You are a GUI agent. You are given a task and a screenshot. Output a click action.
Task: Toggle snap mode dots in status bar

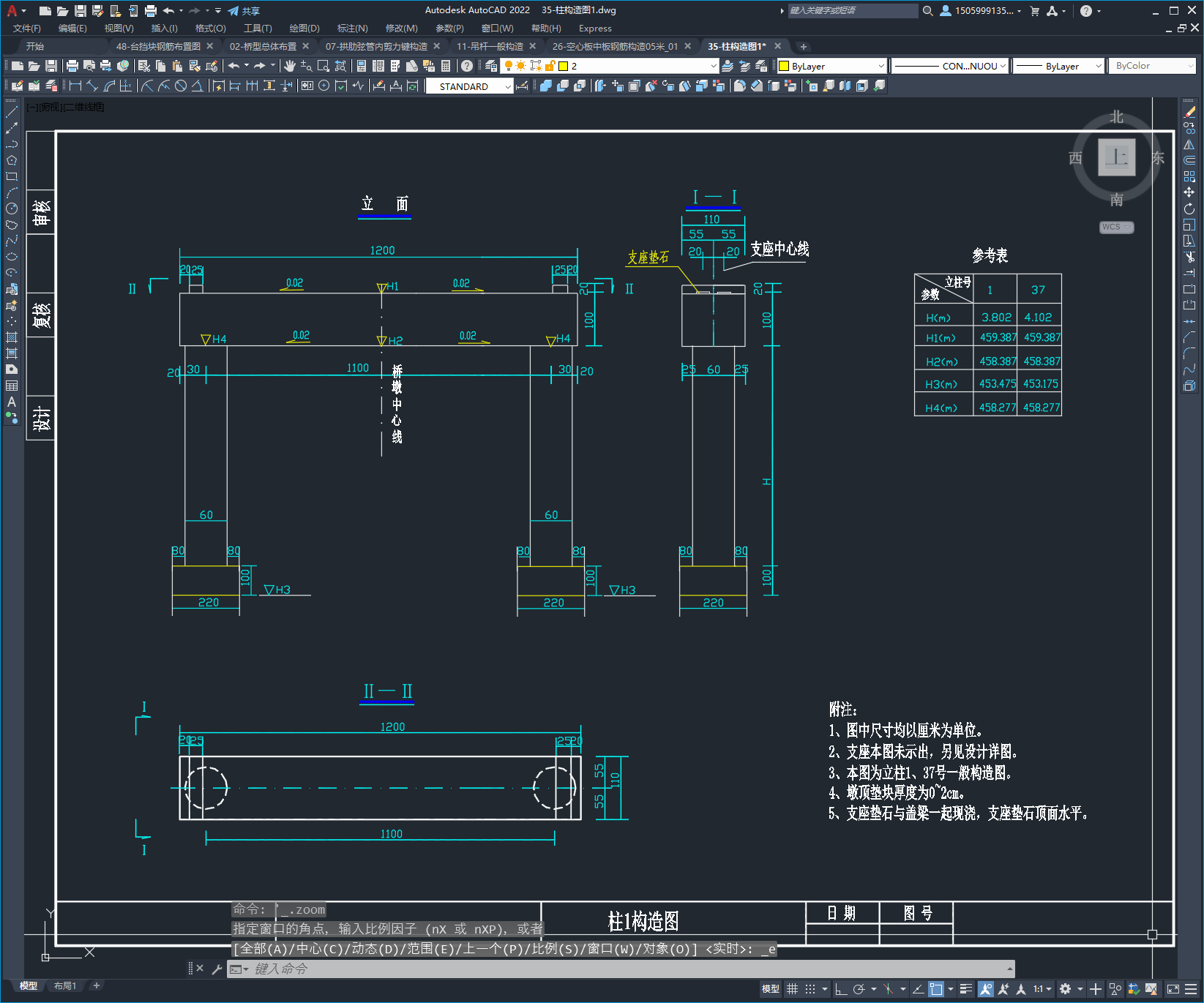tap(810, 989)
